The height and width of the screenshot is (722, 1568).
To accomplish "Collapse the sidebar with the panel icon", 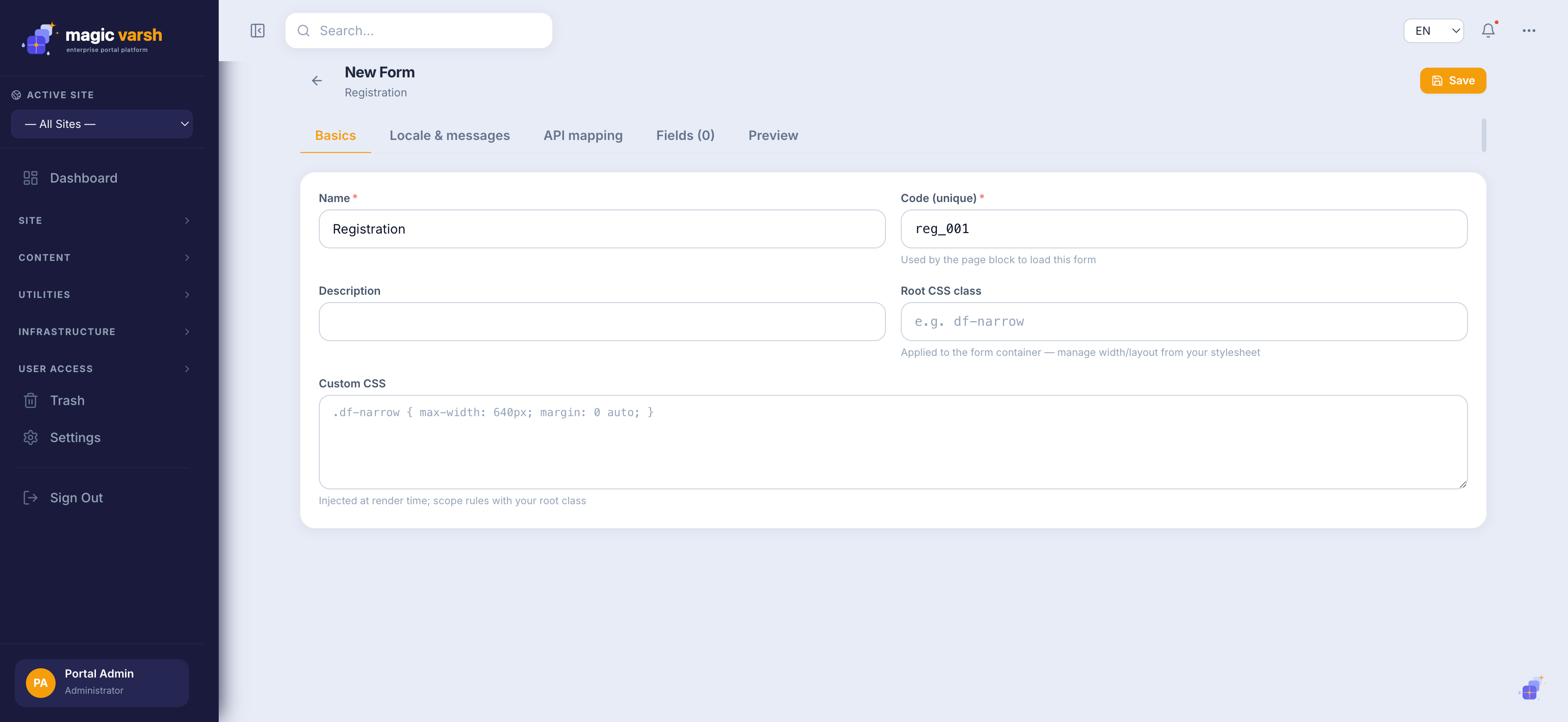I will [258, 31].
